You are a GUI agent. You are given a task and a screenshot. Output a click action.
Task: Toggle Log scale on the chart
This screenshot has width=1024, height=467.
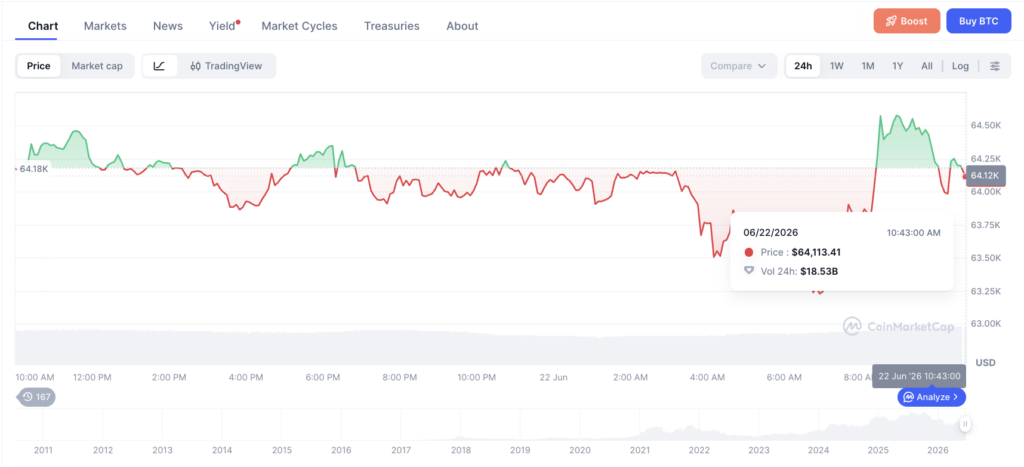(960, 66)
